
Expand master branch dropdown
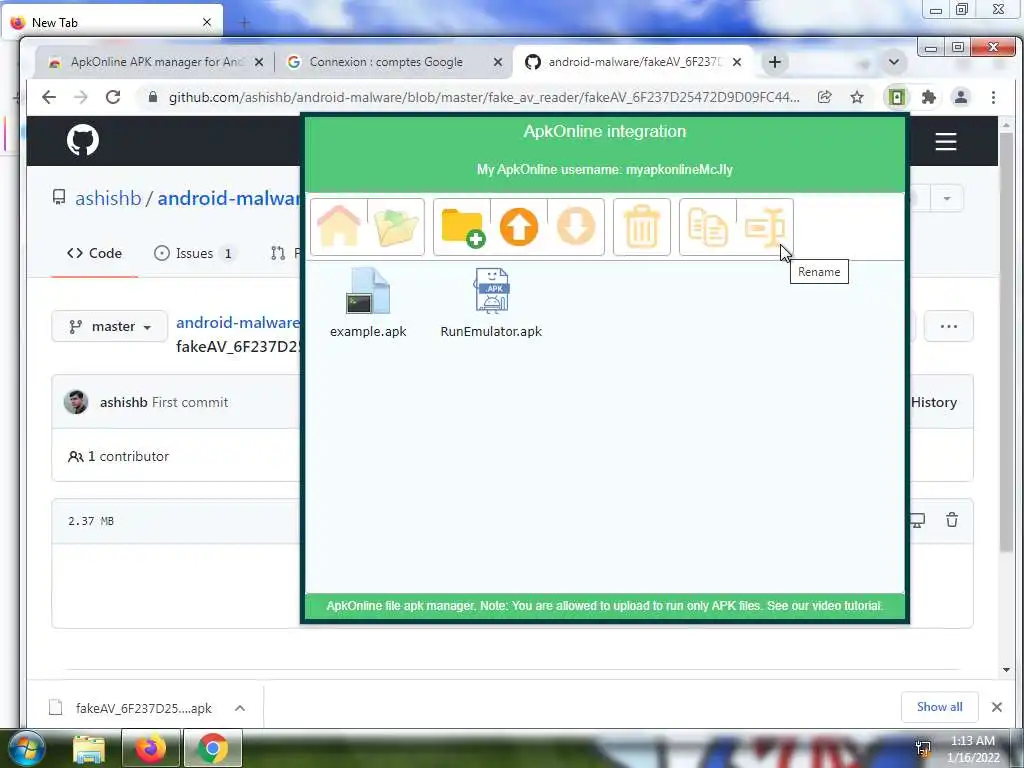[110, 326]
